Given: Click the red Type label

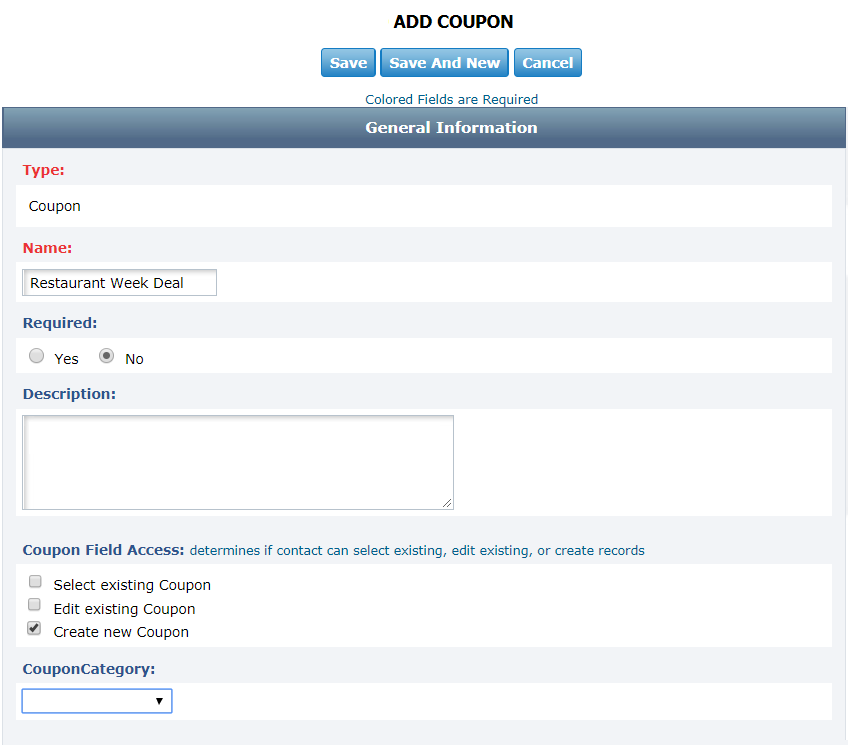Looking at the screenshot, I should point(43,170).
